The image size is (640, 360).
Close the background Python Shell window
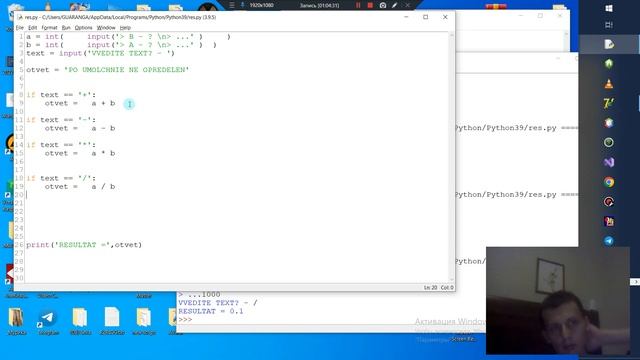(560, 16)
